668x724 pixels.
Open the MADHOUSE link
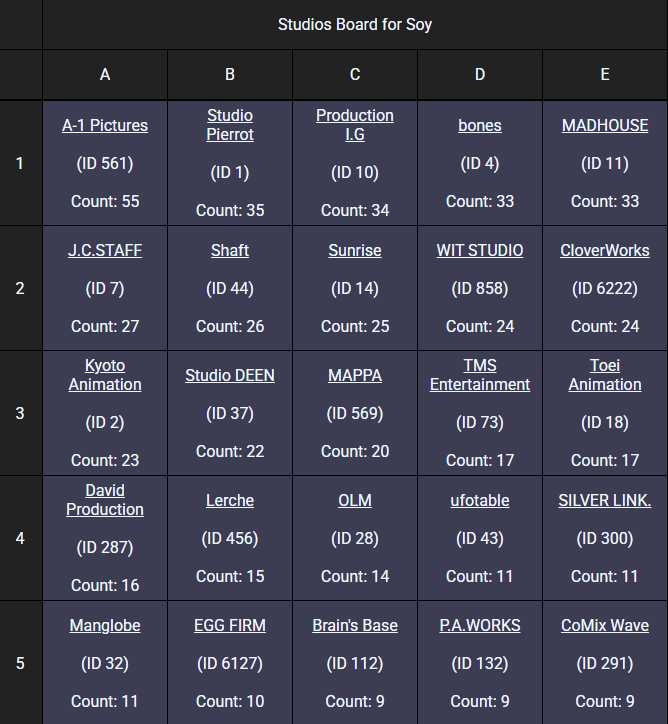pyautogui.click(x=605, y=125)
